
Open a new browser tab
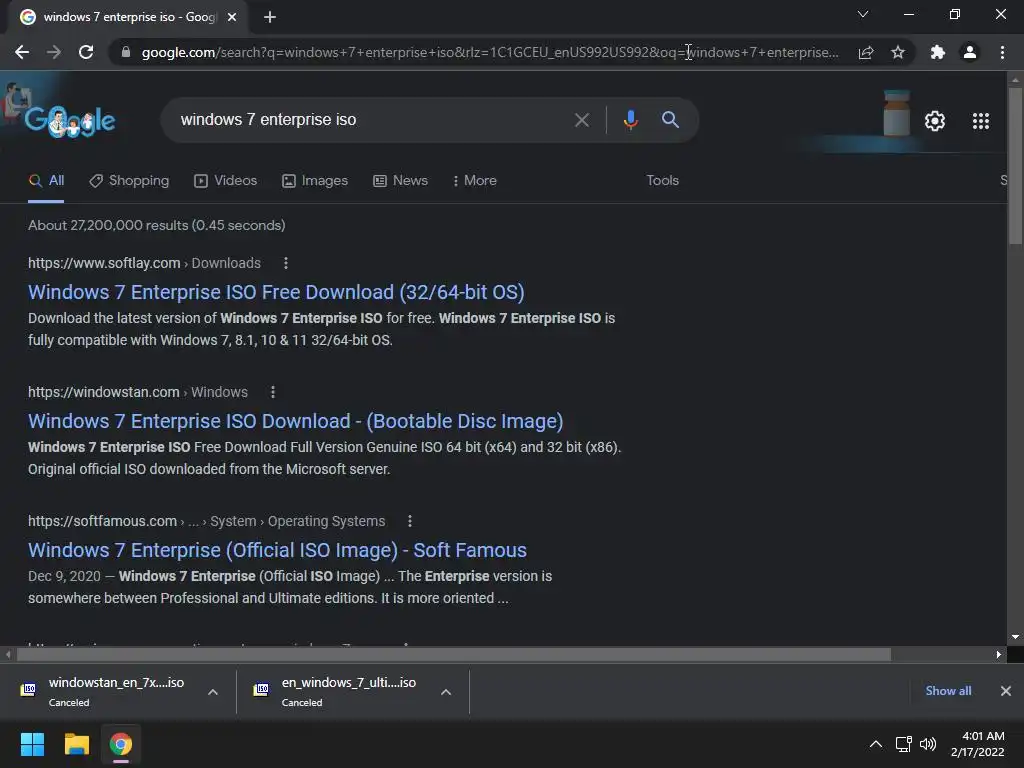click(x=270, y=17)
